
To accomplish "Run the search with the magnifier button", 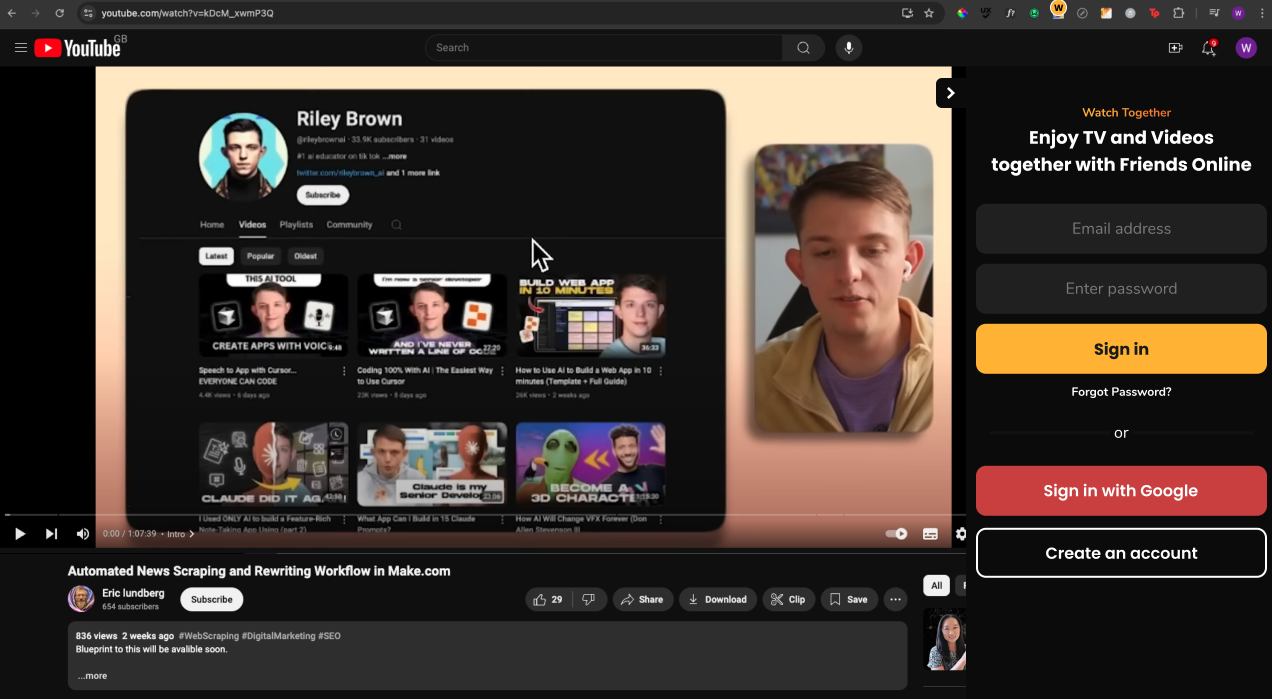I will click(803, 48).
